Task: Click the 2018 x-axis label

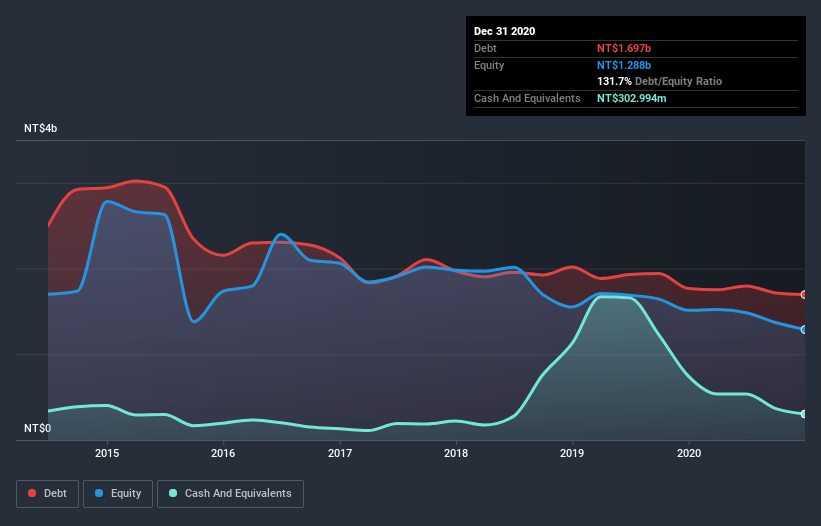Action: click(456, 453)
